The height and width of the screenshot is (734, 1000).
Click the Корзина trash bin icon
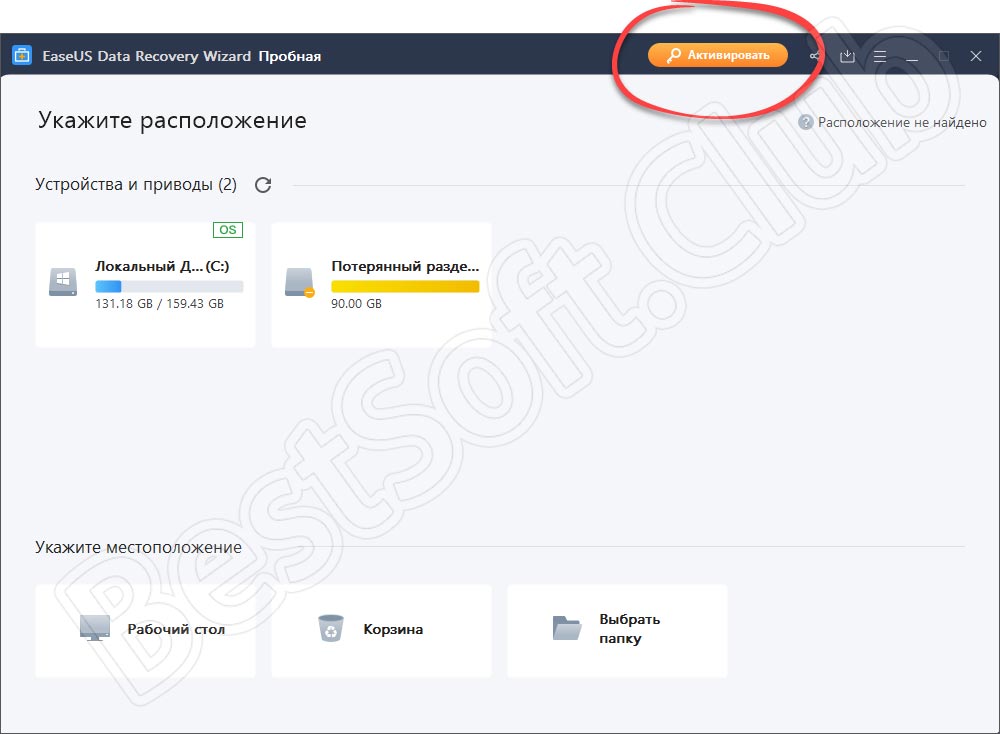pos(329,629)
